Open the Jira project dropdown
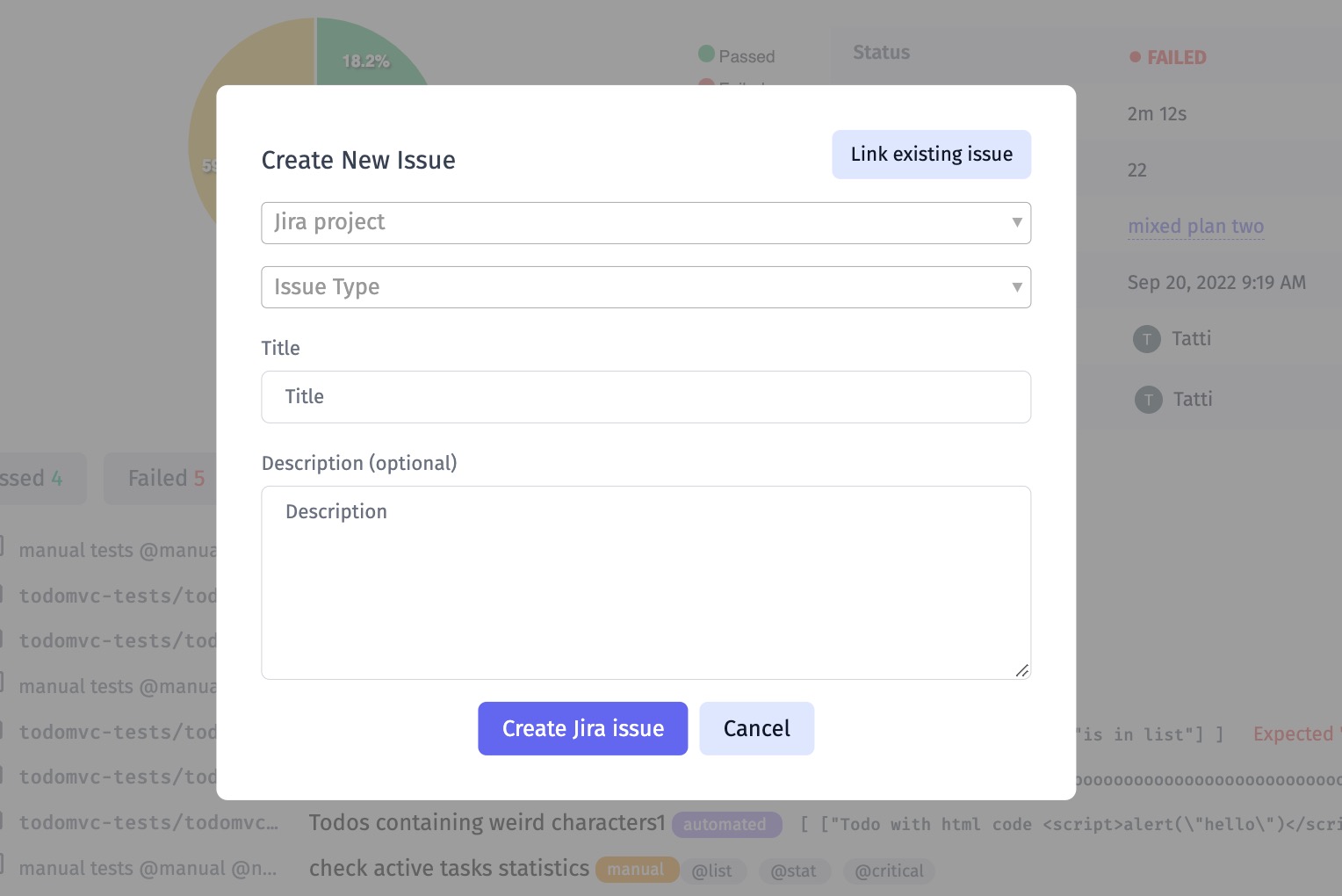 pos(646,223)
